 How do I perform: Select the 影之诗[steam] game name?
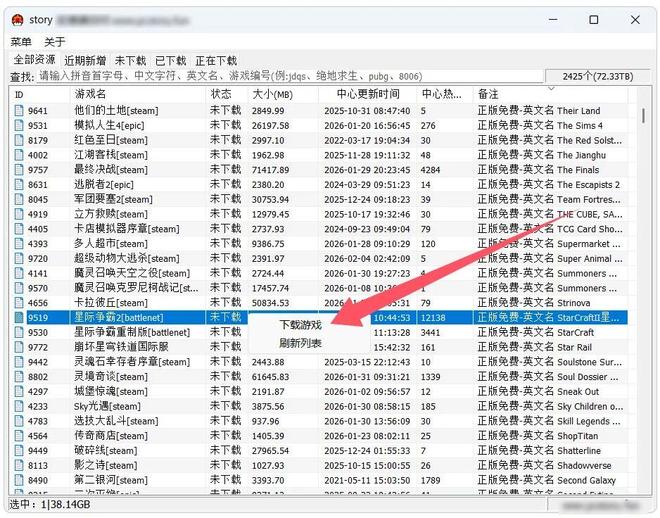point(106,465)
